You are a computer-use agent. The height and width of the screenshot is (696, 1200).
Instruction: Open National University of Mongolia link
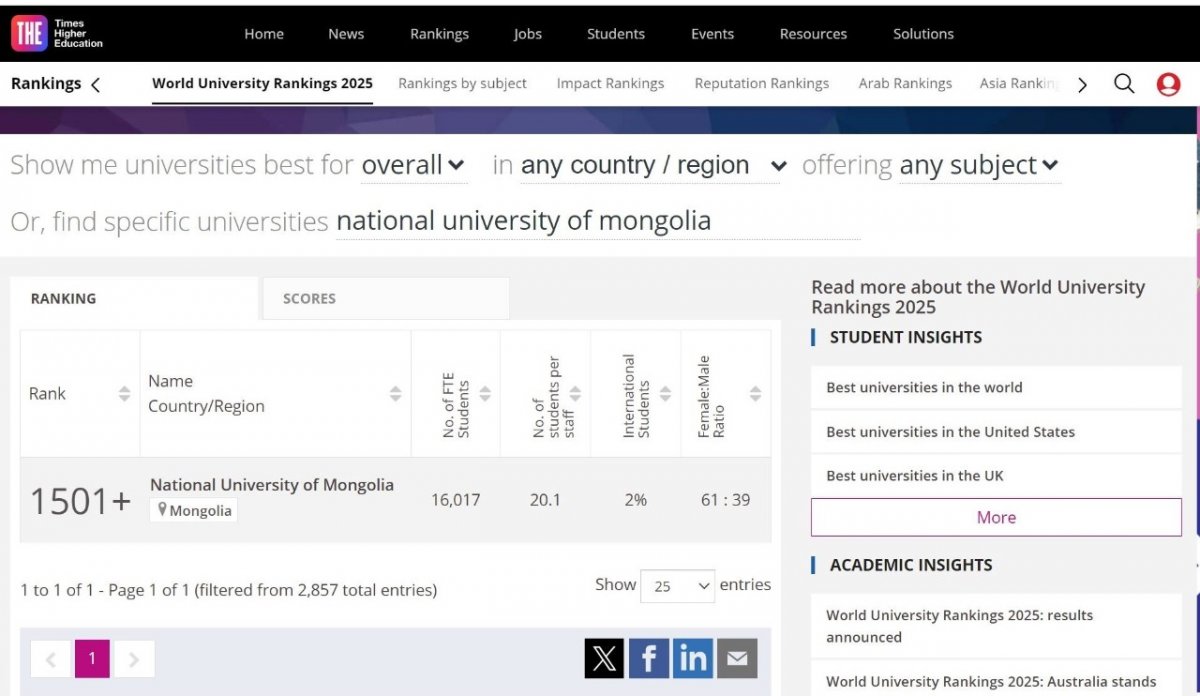272,485
